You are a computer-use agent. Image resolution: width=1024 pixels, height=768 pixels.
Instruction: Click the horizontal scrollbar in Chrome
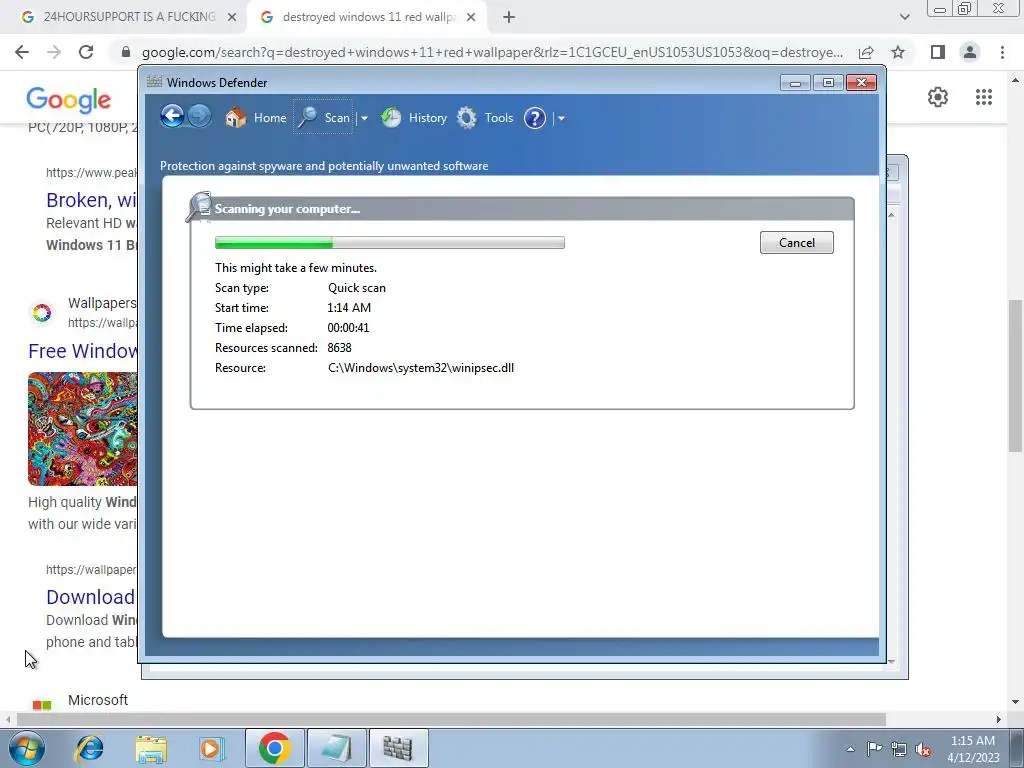pyautogui.click(x=451, y=719)
